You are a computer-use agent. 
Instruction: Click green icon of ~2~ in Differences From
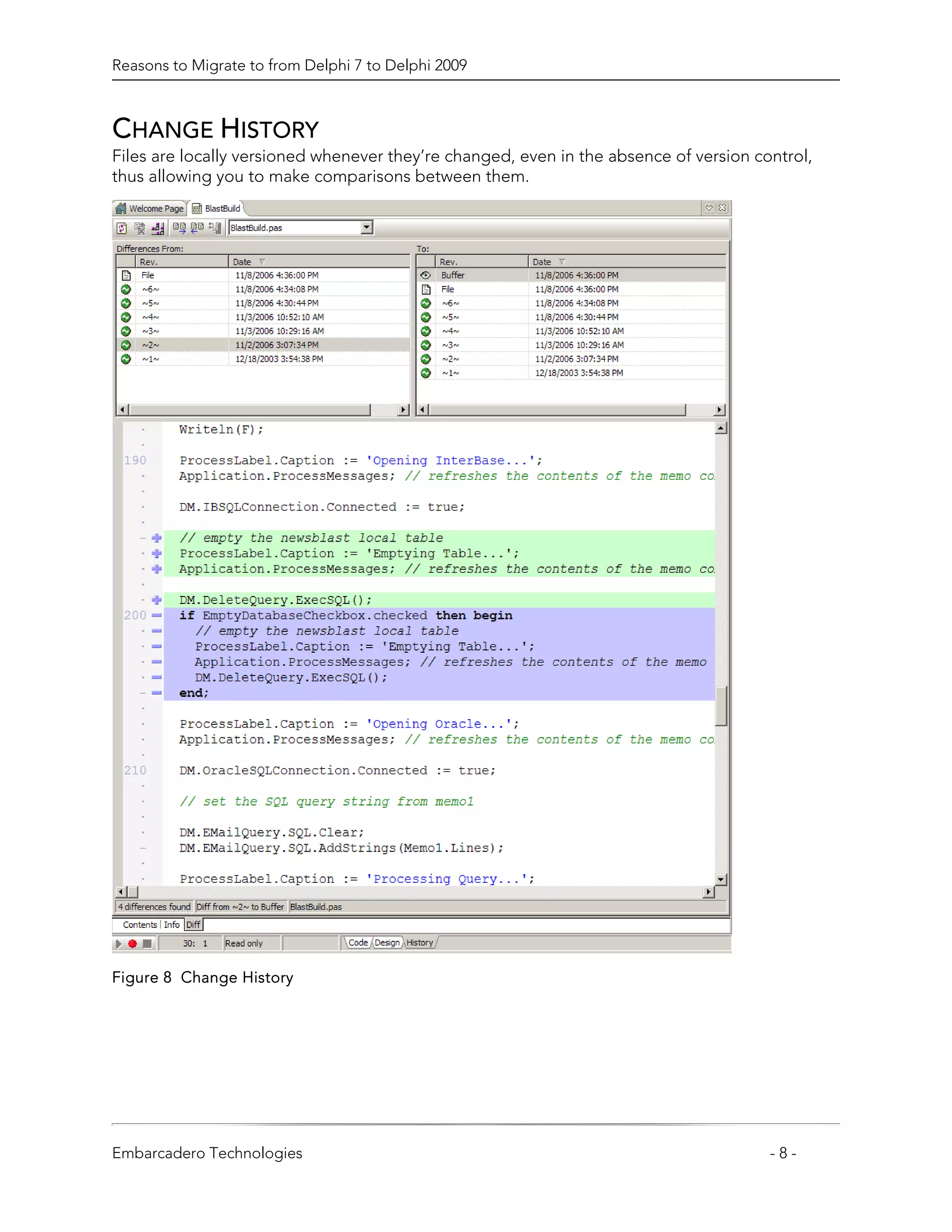[x=126, y=345]
